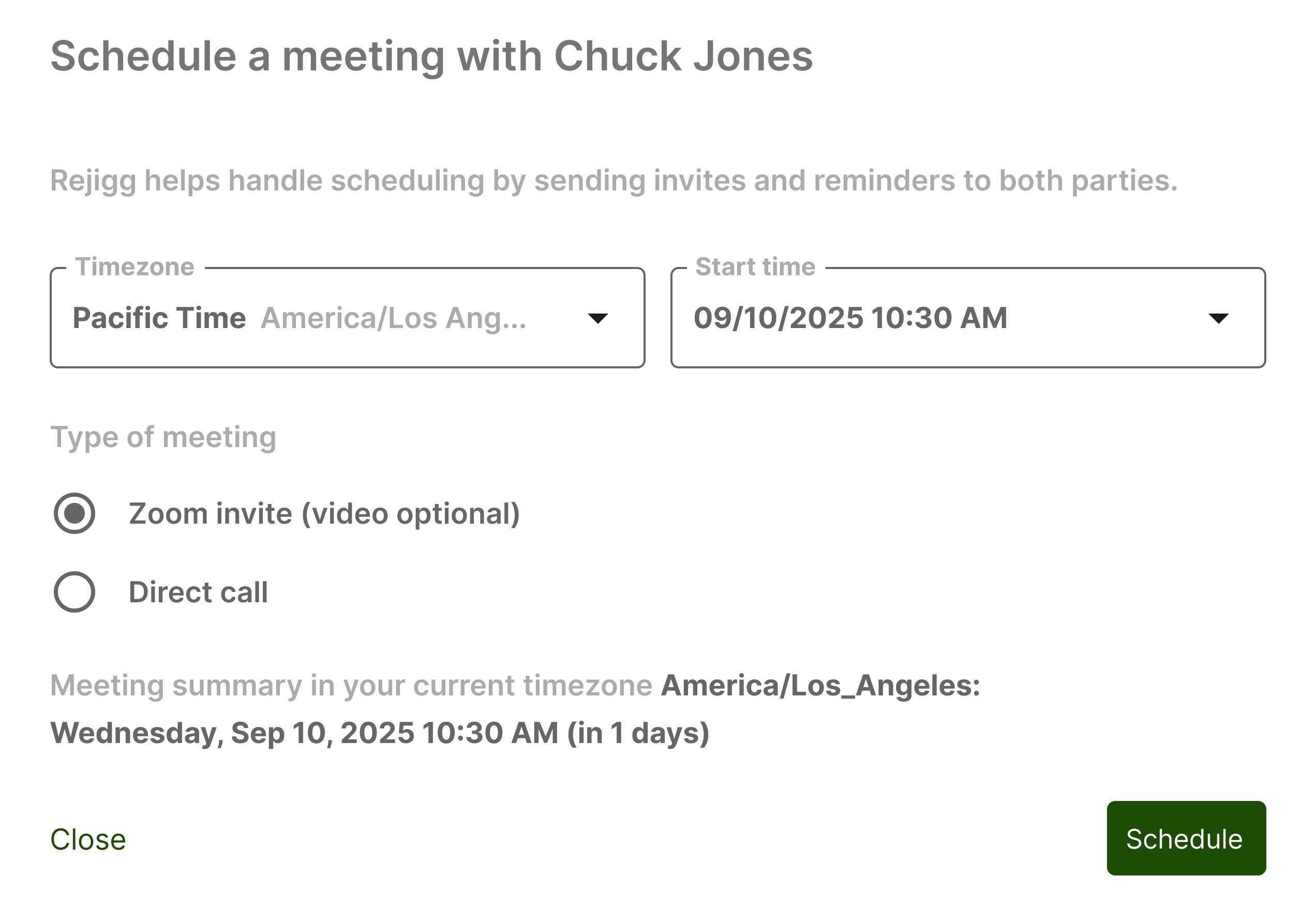The height and width of the screenshot is (921, 1316).
Task: Click the 'Meeting summary in your current timezone' text
Action: coord(351,685)
